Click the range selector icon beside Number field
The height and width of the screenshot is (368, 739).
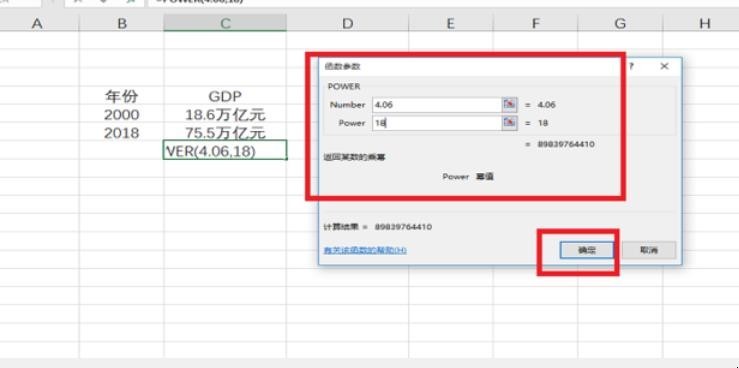click(x=509, y=105)
